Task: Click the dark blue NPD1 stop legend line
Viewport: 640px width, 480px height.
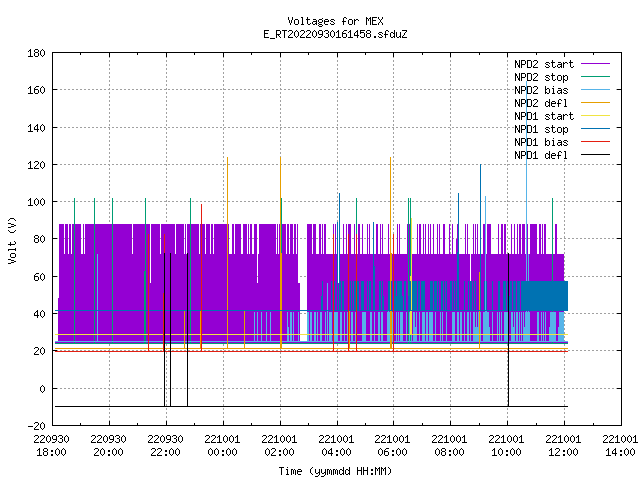Action: pos(596,129)
